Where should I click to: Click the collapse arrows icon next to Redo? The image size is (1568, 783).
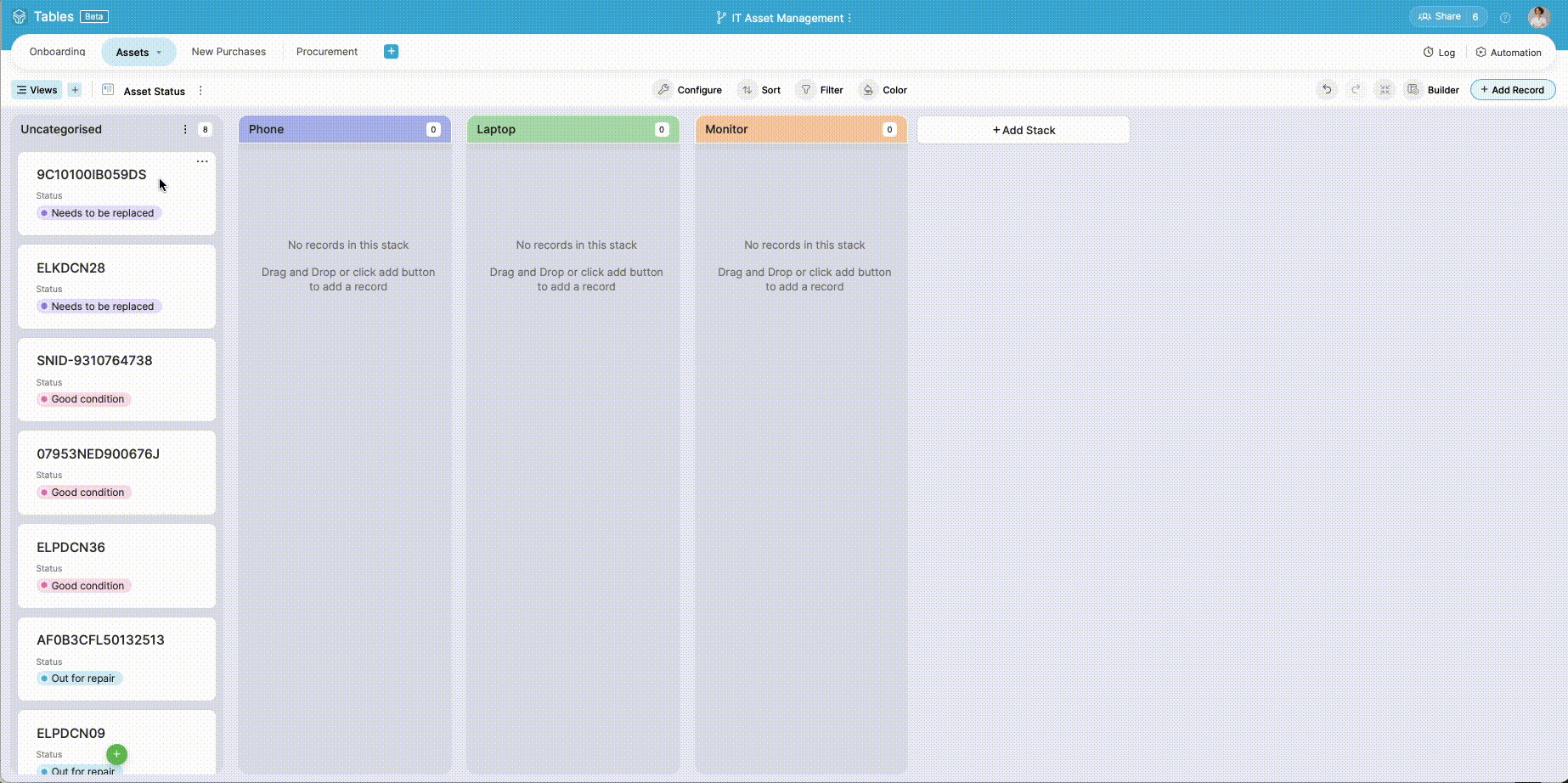pos(1385,90)
